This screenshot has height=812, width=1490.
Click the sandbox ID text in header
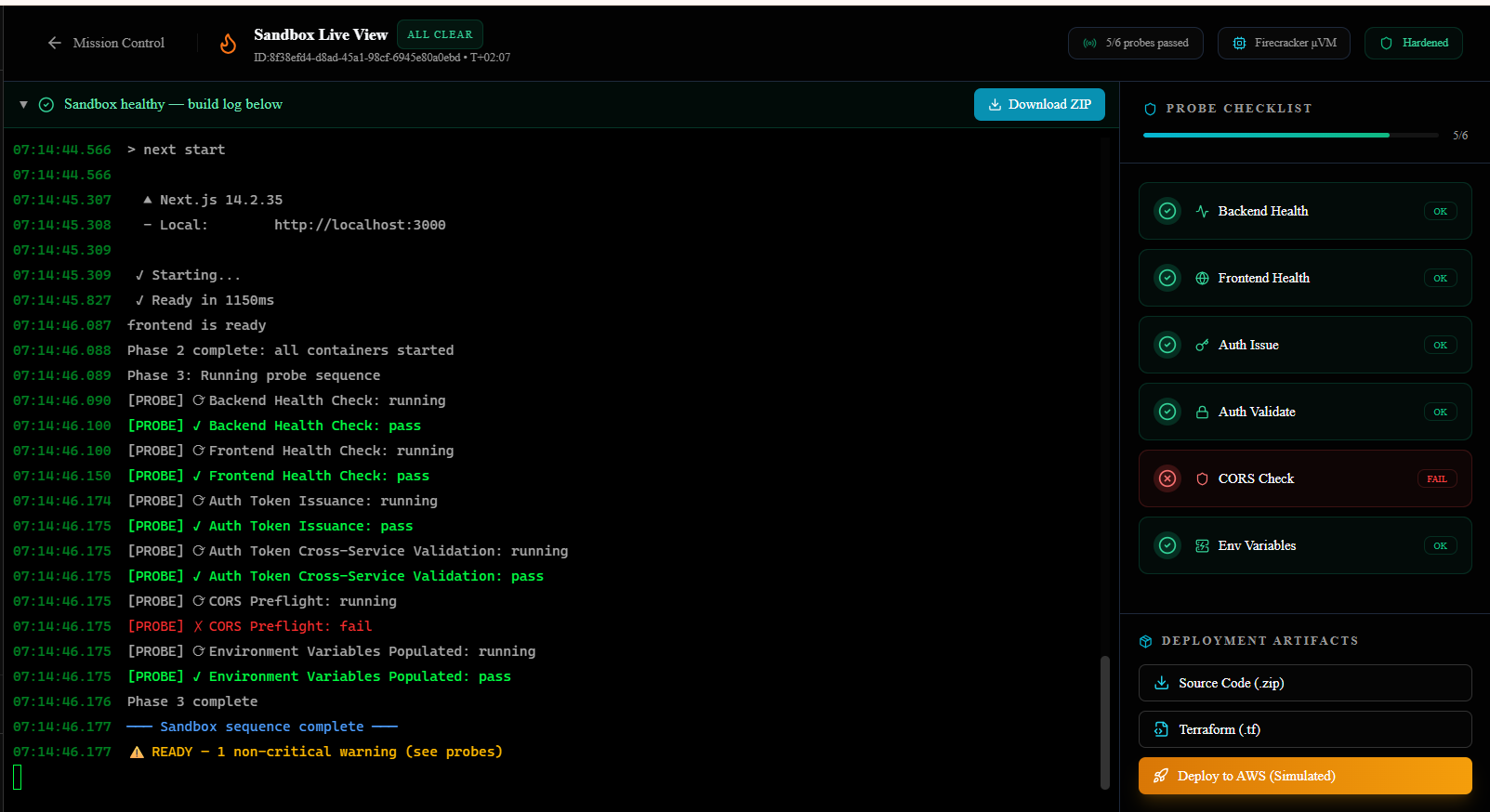[x=357, y=58]
